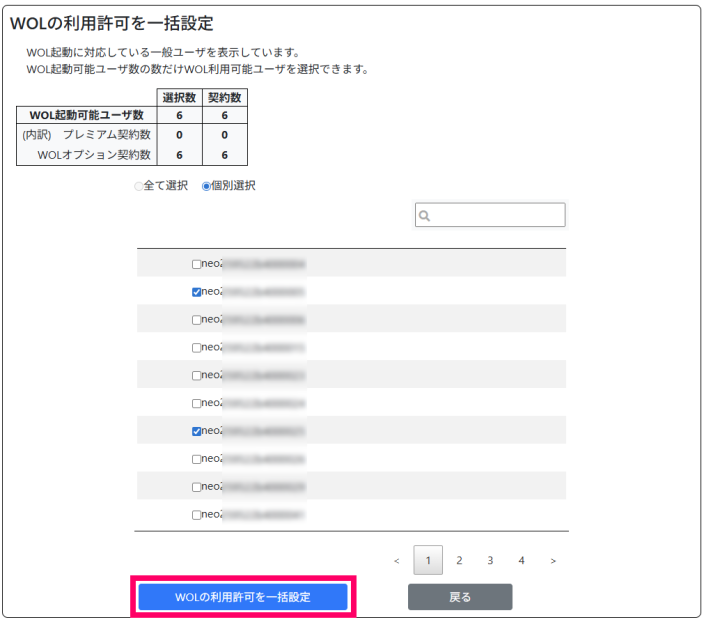Select the 個別選択 radio button
The width and height of the screenshot is (704, 622).
point(207,186)
